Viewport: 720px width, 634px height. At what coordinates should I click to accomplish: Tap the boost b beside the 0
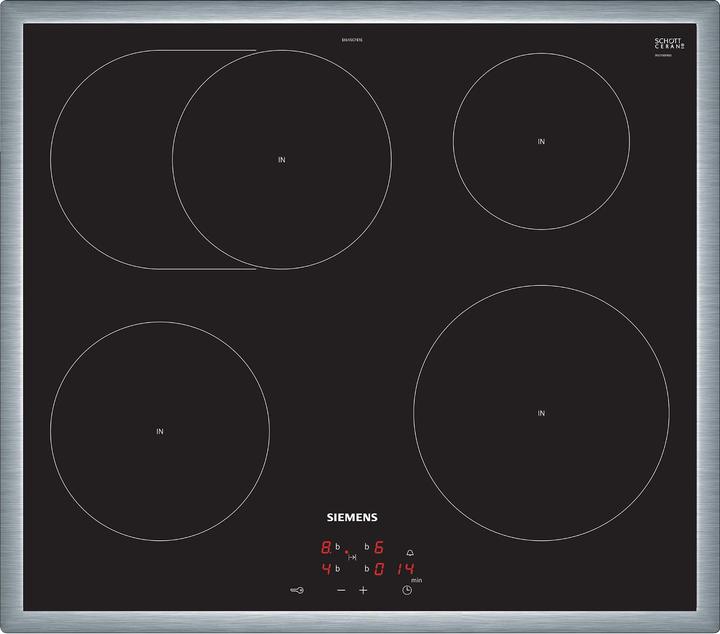click(x=367, y=569)
